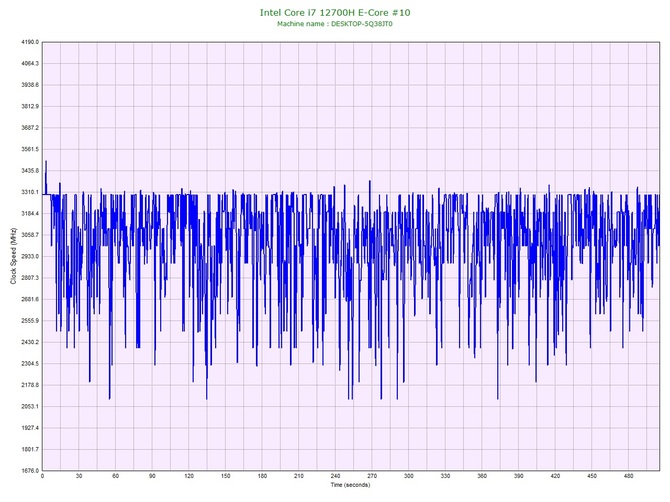
Task: Click the 360 tick on the time axis
Action: tap(482, 476)
